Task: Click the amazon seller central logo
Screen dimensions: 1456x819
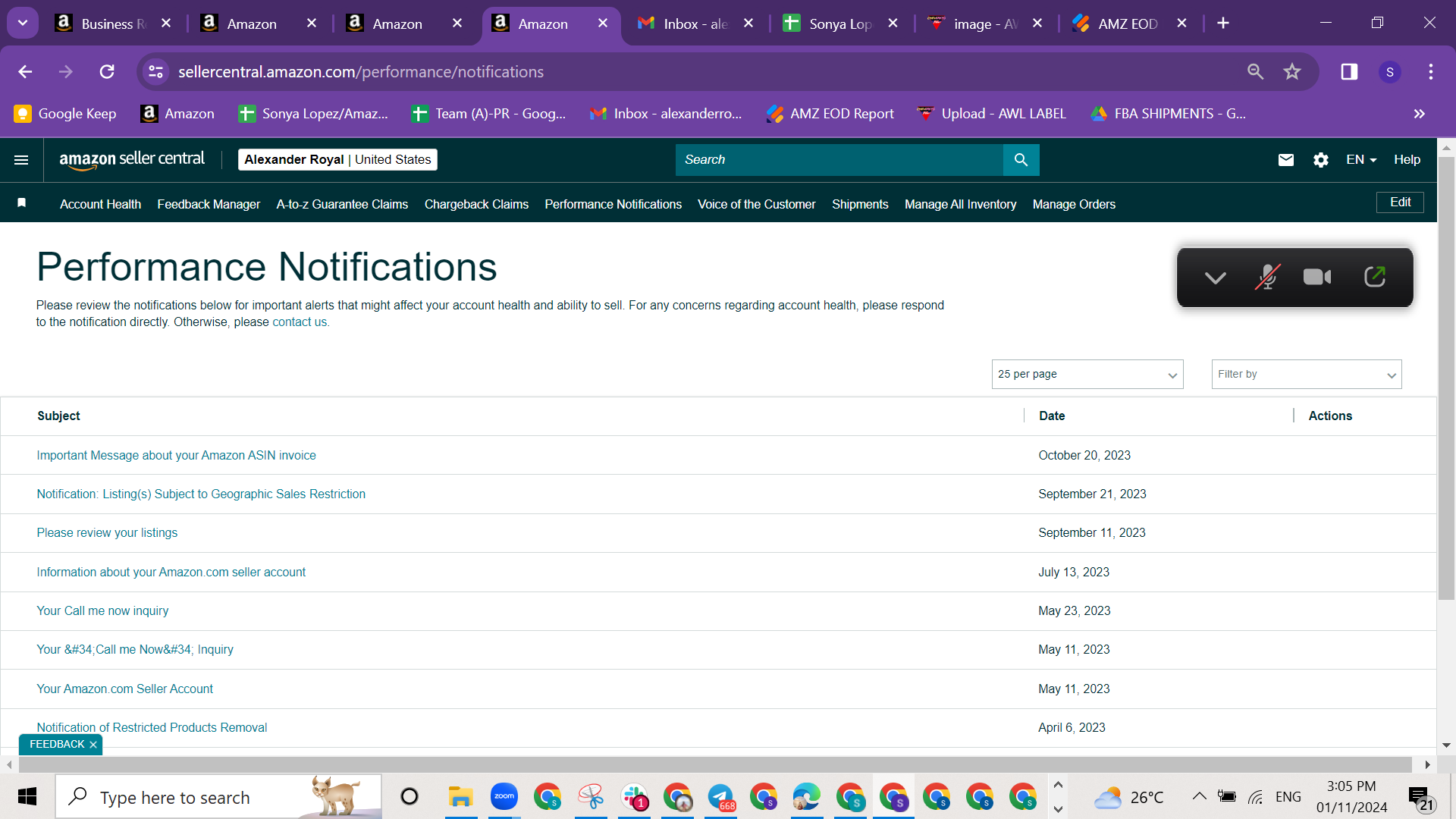Action: (132, 160)
